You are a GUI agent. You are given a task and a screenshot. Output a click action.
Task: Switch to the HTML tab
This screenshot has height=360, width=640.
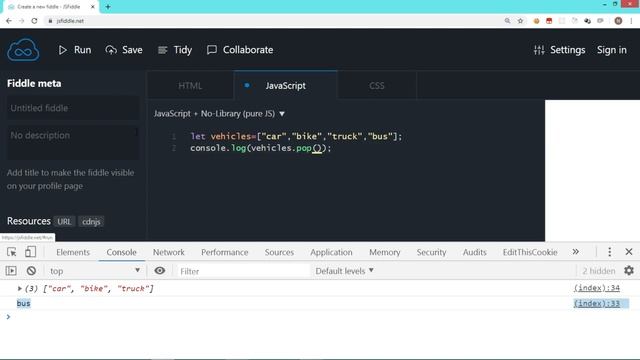pos(190,86)
